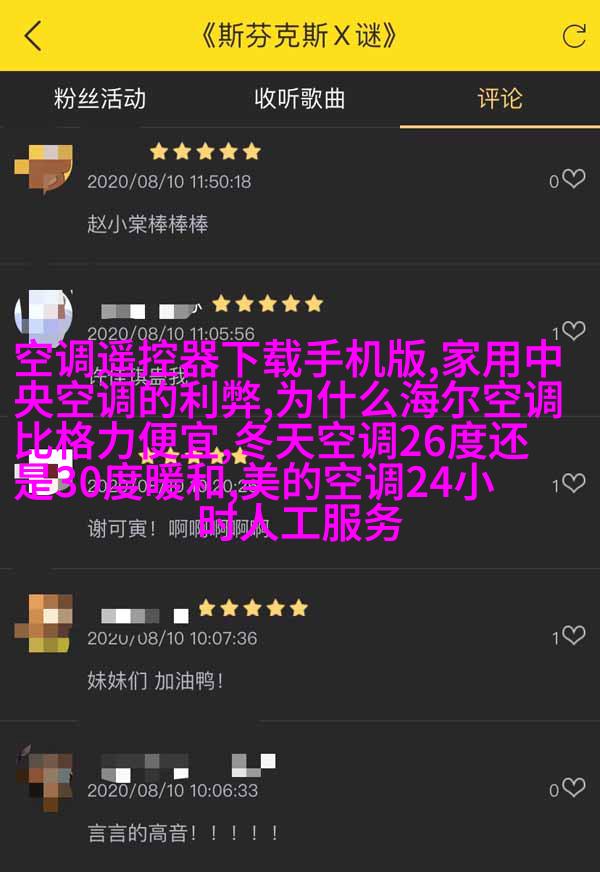Image resolution: width=600 pixels, height=872 pixels.
Task: Tap heart icon on 言言的高音 comment
Action: click(x=574, y=787)
